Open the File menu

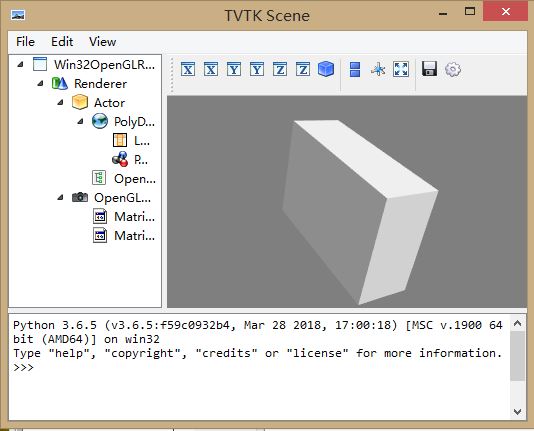point(25,42)
